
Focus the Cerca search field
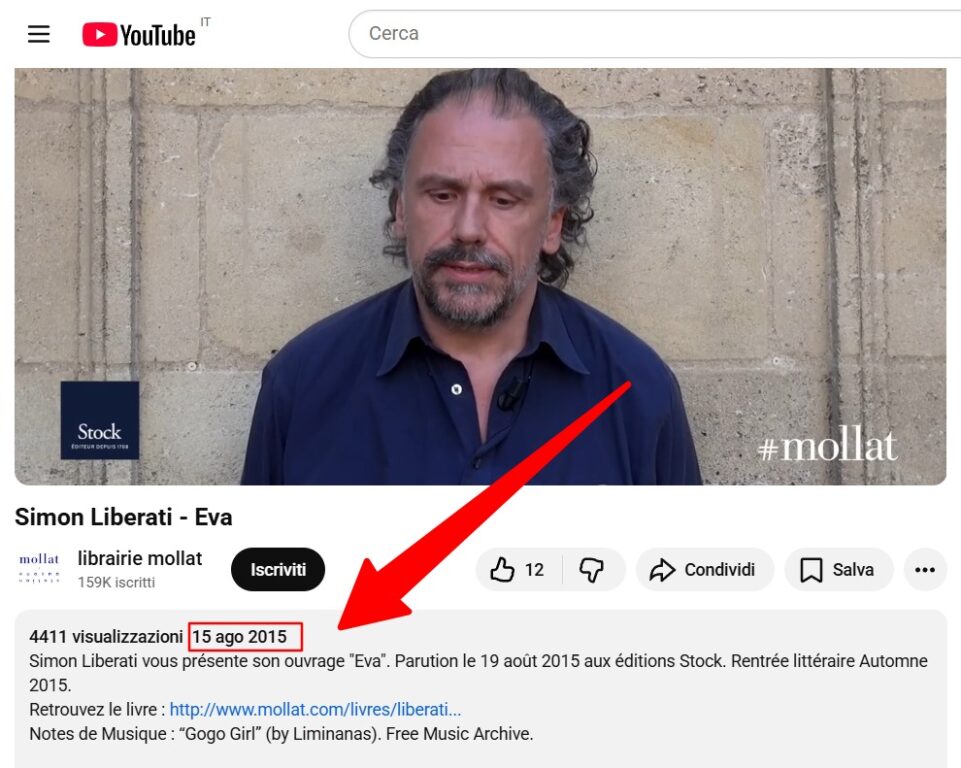pos(655,34)
